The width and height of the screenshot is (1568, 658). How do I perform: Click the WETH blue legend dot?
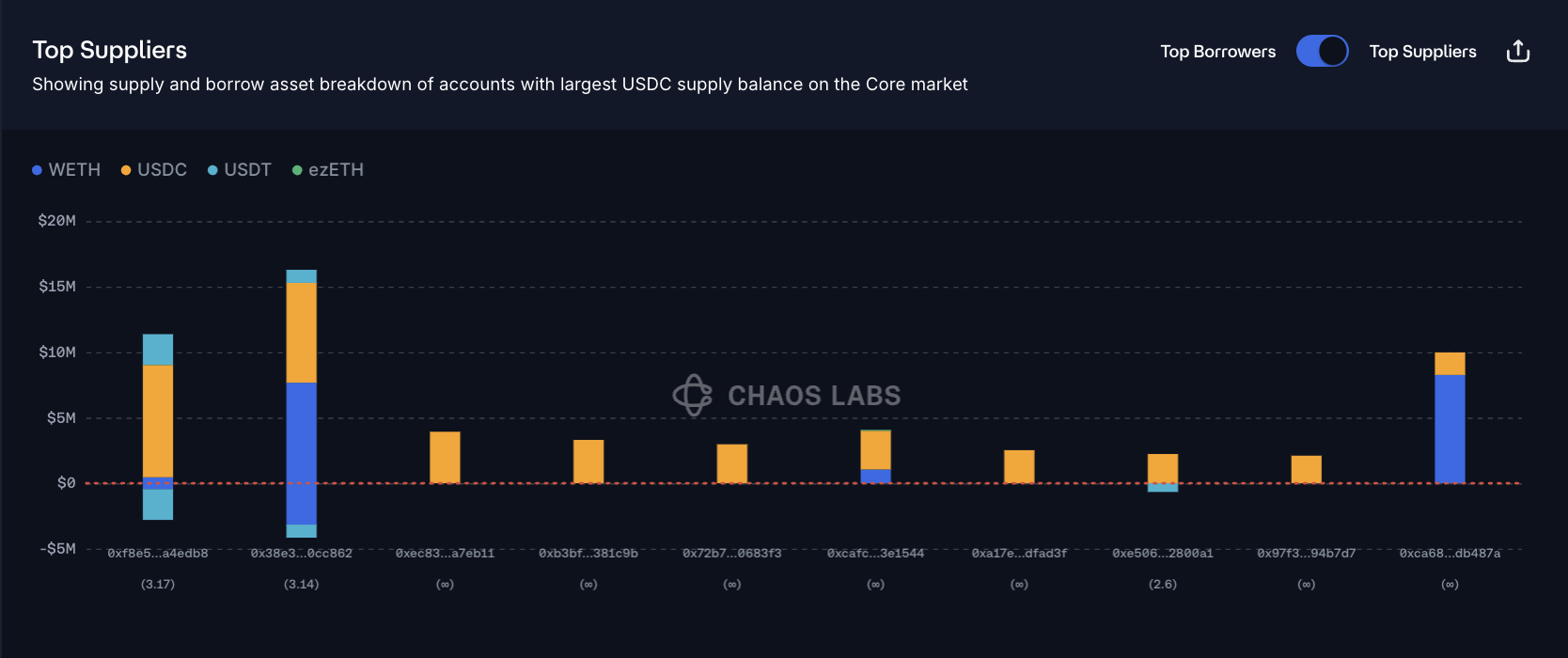point(37,170)
